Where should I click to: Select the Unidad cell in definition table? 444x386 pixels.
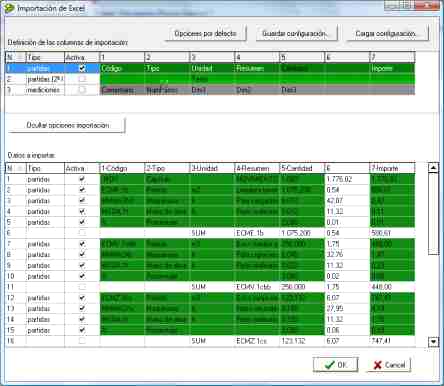pyautogui.click(x=212, y=68)
